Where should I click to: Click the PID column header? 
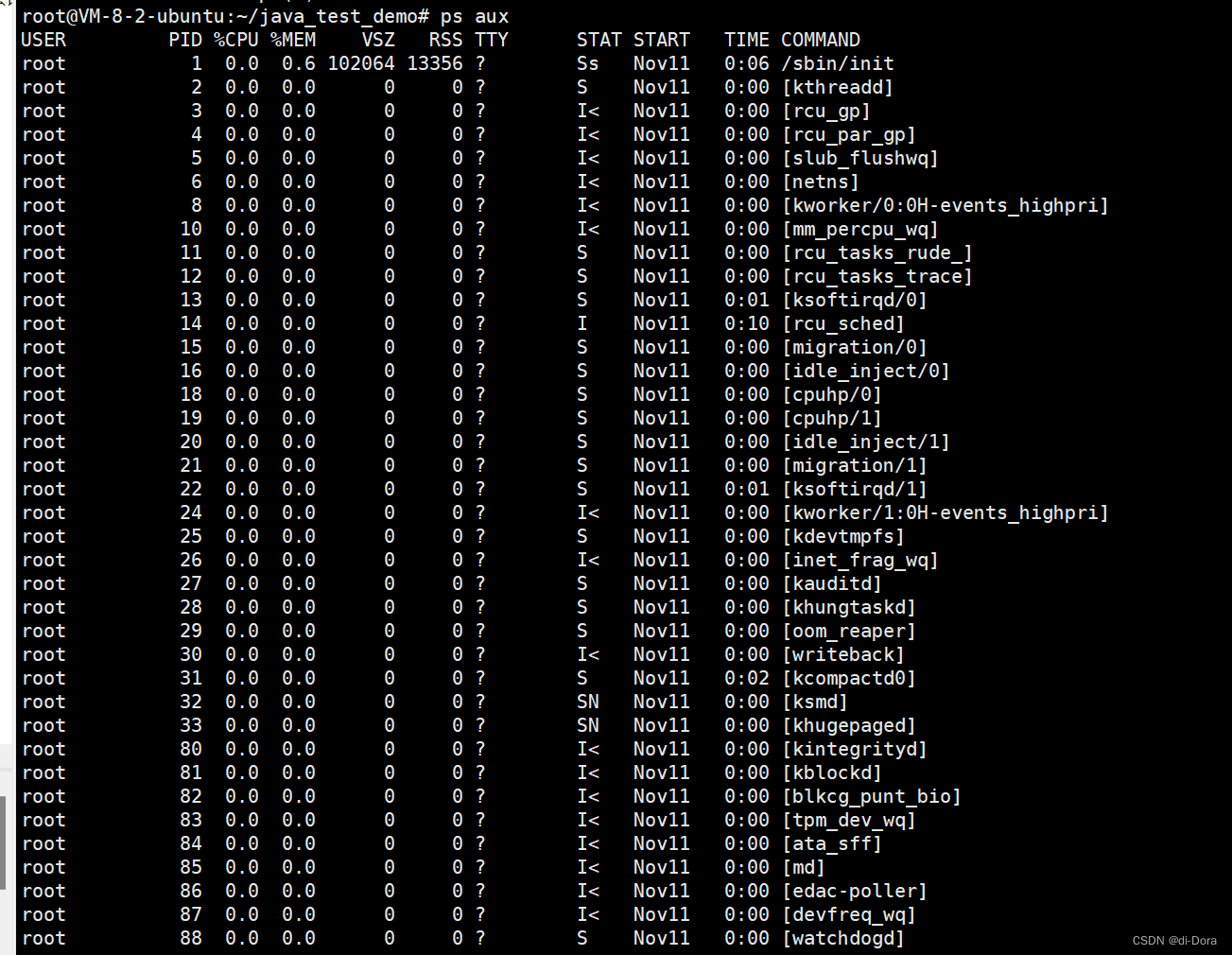click(185, 40)
